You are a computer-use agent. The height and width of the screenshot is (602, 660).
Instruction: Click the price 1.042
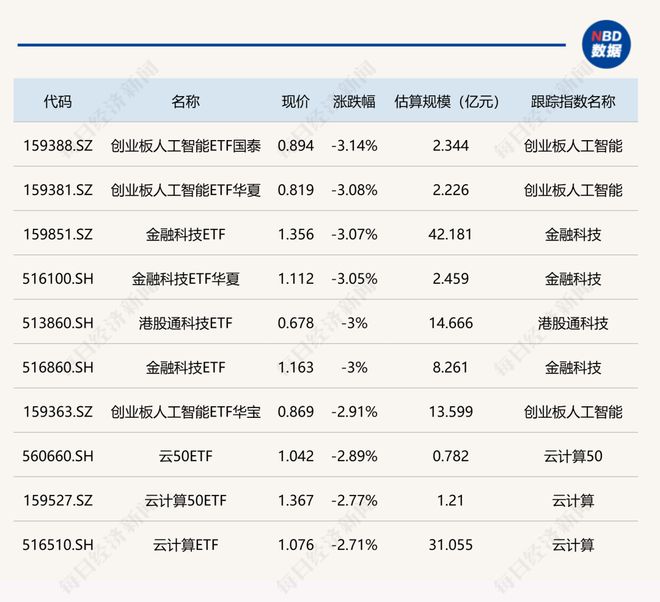coord(295,456)
